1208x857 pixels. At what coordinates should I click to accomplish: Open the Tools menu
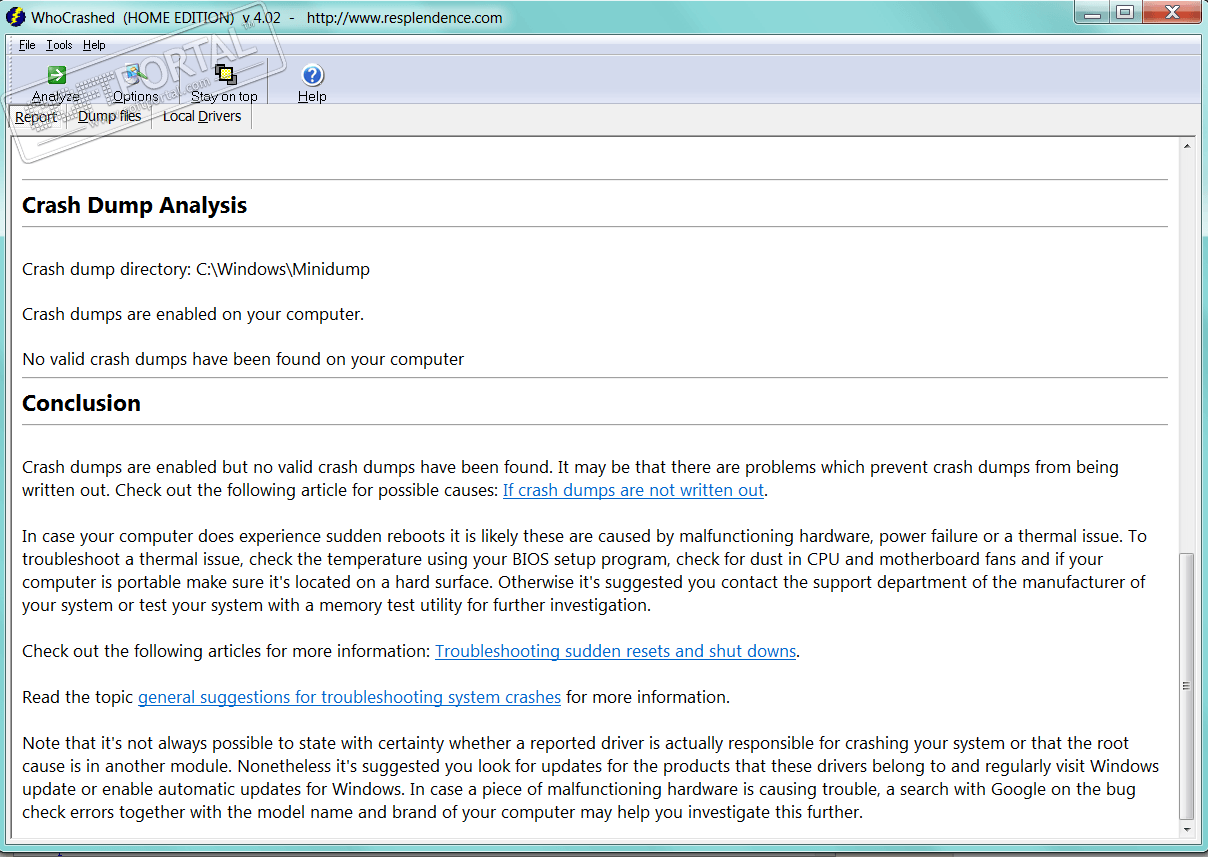tap(59, 45)
